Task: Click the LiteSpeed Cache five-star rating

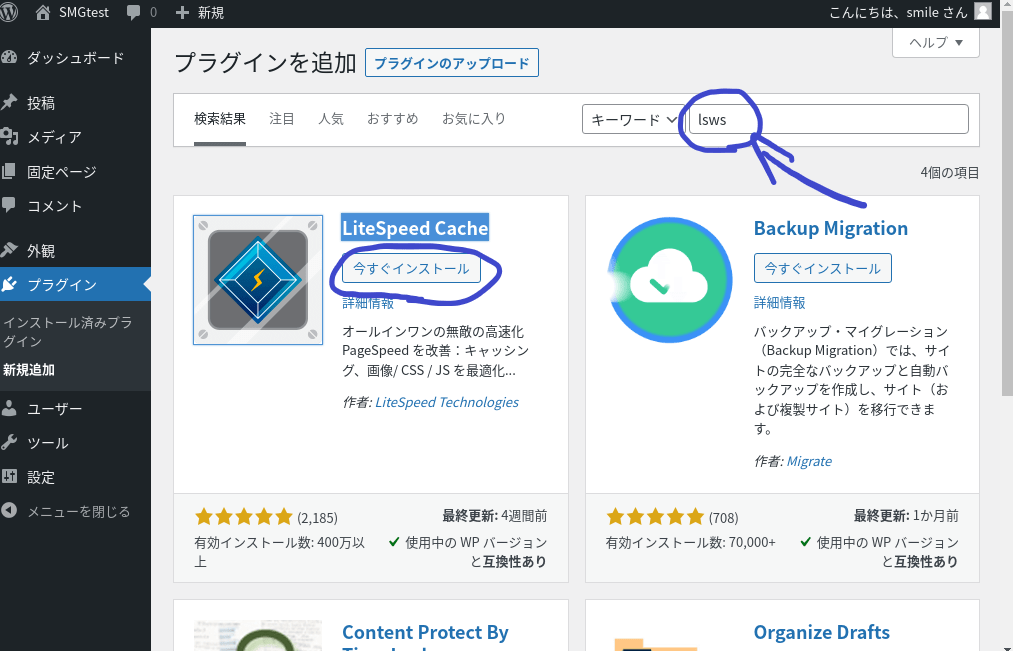Action: click(244, 517)
